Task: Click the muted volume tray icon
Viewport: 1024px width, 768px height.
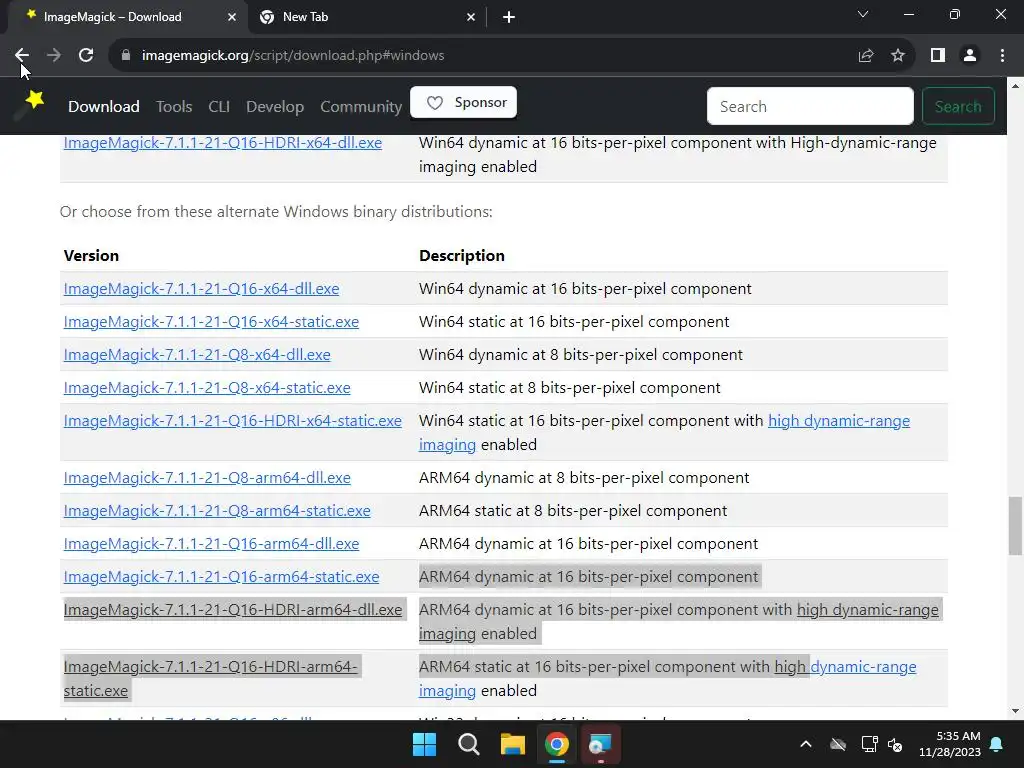Action: coord(895,744)
